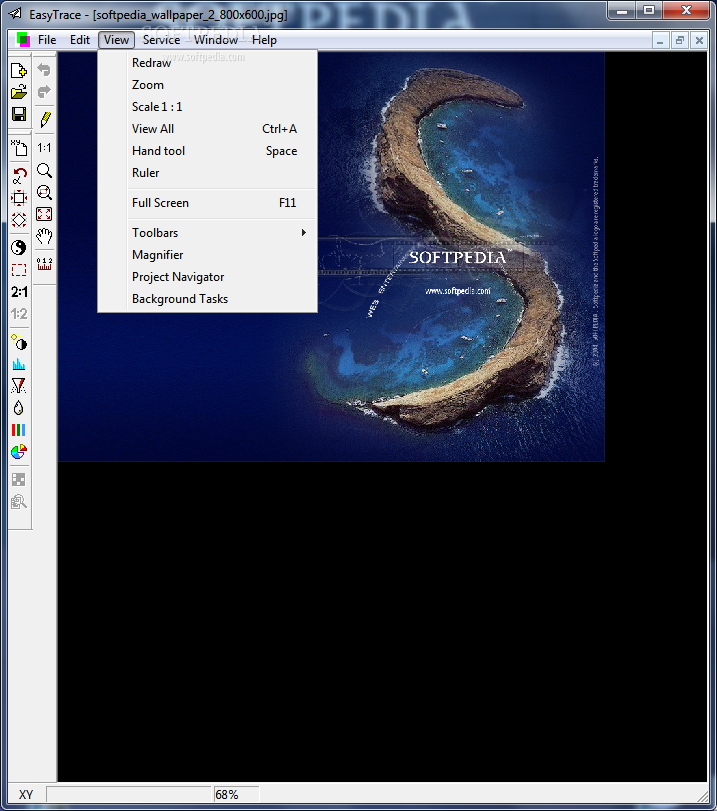The image size is (717, 811).
Task: Click the yin-yang invert icon
Action: point(19,248)
